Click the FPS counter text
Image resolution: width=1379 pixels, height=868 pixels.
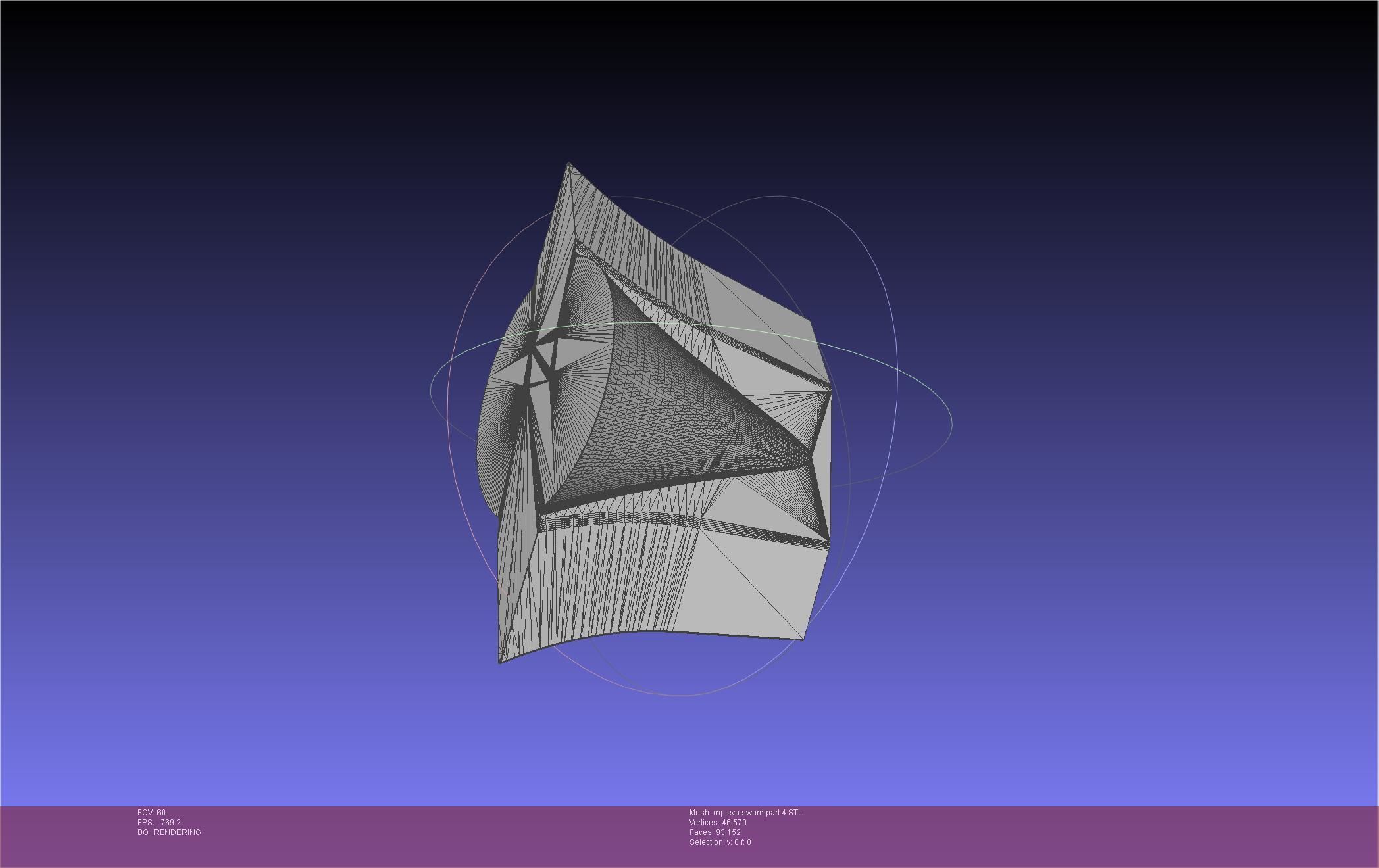(159, 823)
